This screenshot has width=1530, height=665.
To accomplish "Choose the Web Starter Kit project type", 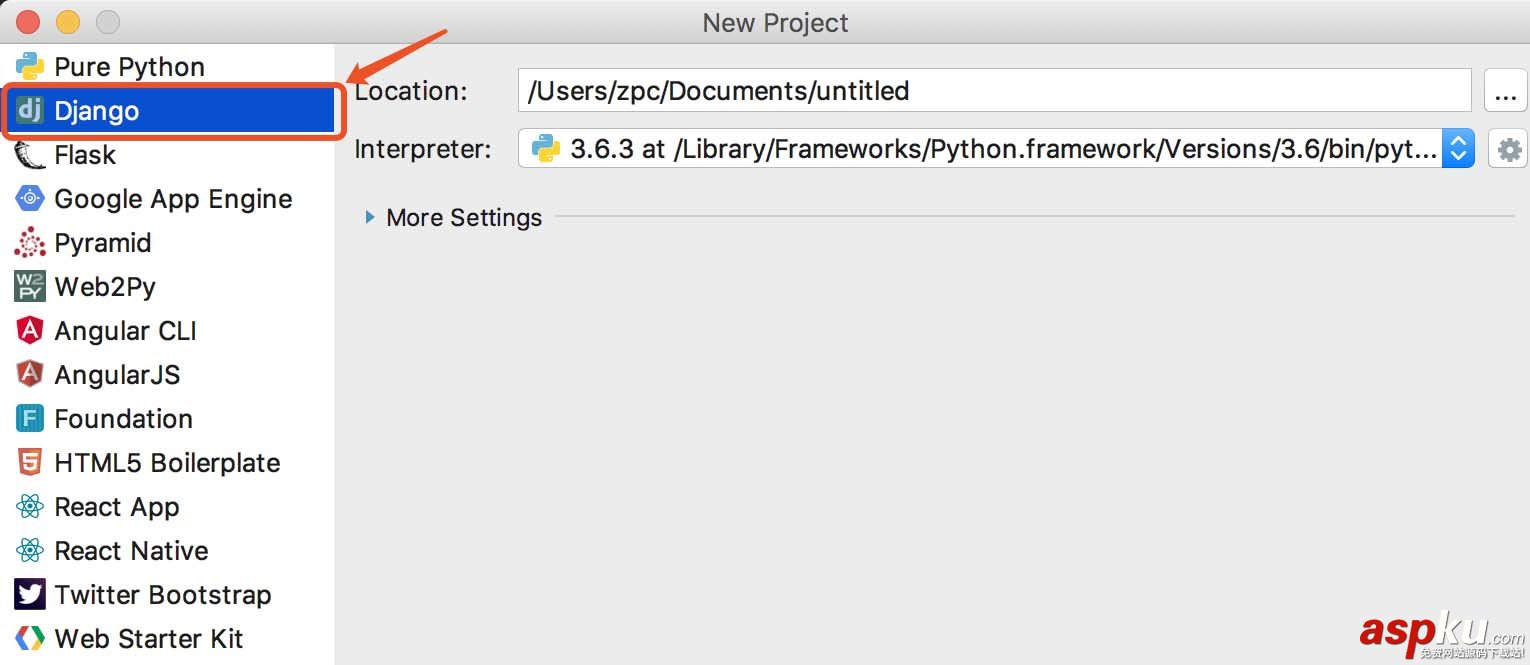I will [x=29, y=638].
